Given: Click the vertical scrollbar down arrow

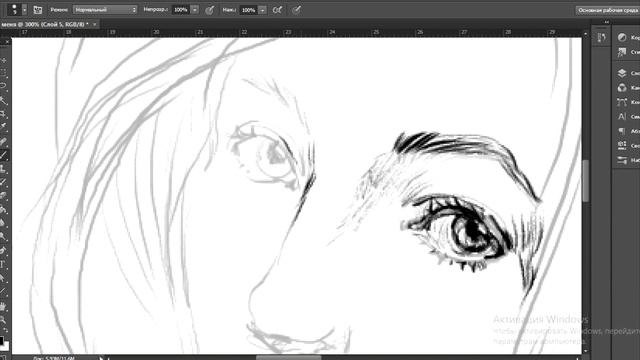Looking at the screenshot, I should pos(586,351).
